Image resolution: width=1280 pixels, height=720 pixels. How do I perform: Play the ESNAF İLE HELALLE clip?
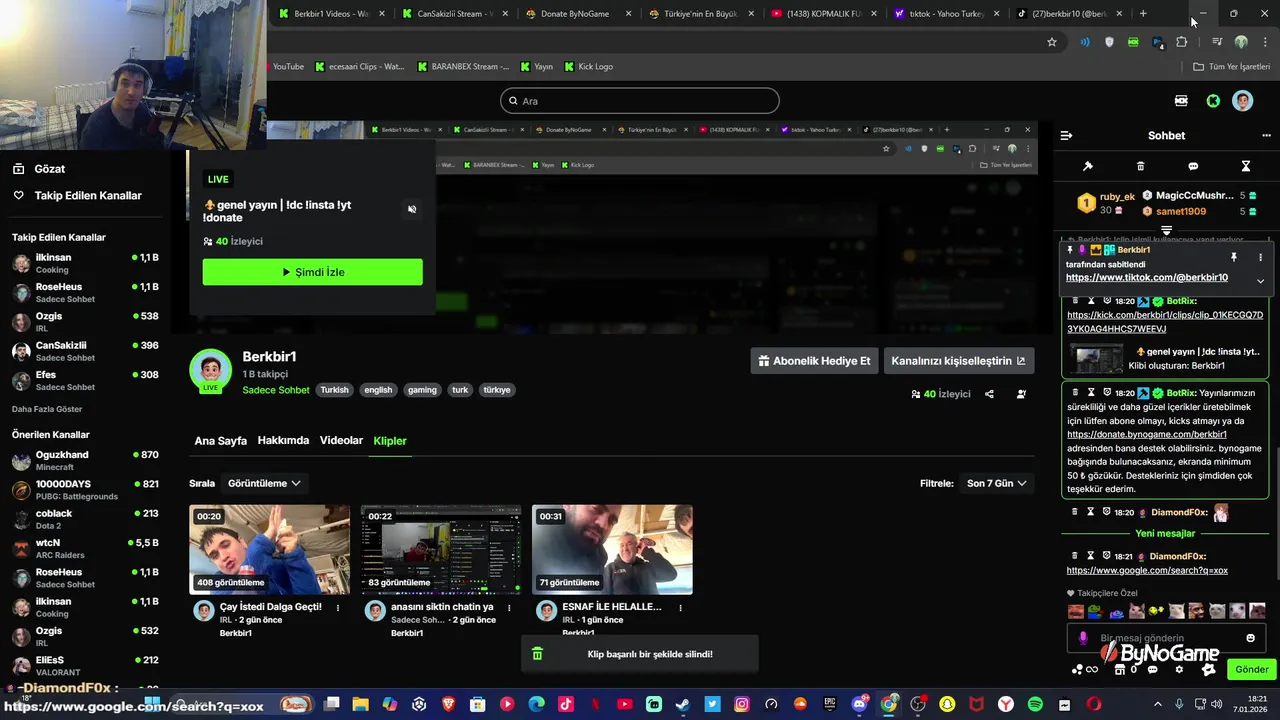(612, 549)
